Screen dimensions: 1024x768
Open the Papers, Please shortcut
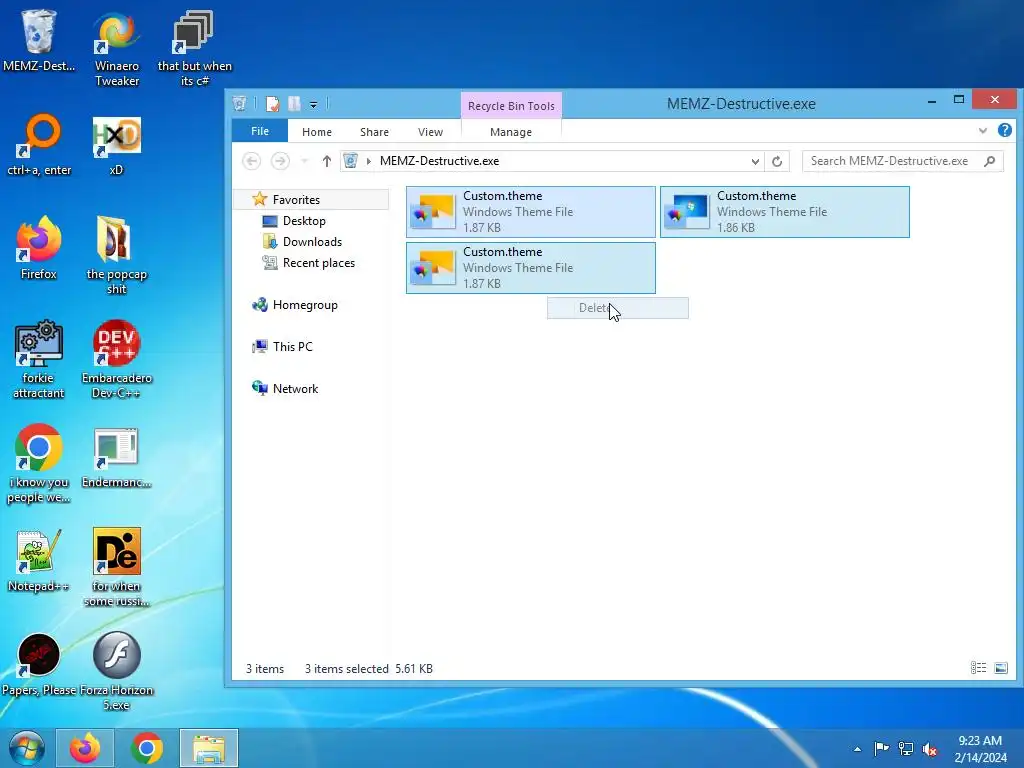[x=39, y=664]
